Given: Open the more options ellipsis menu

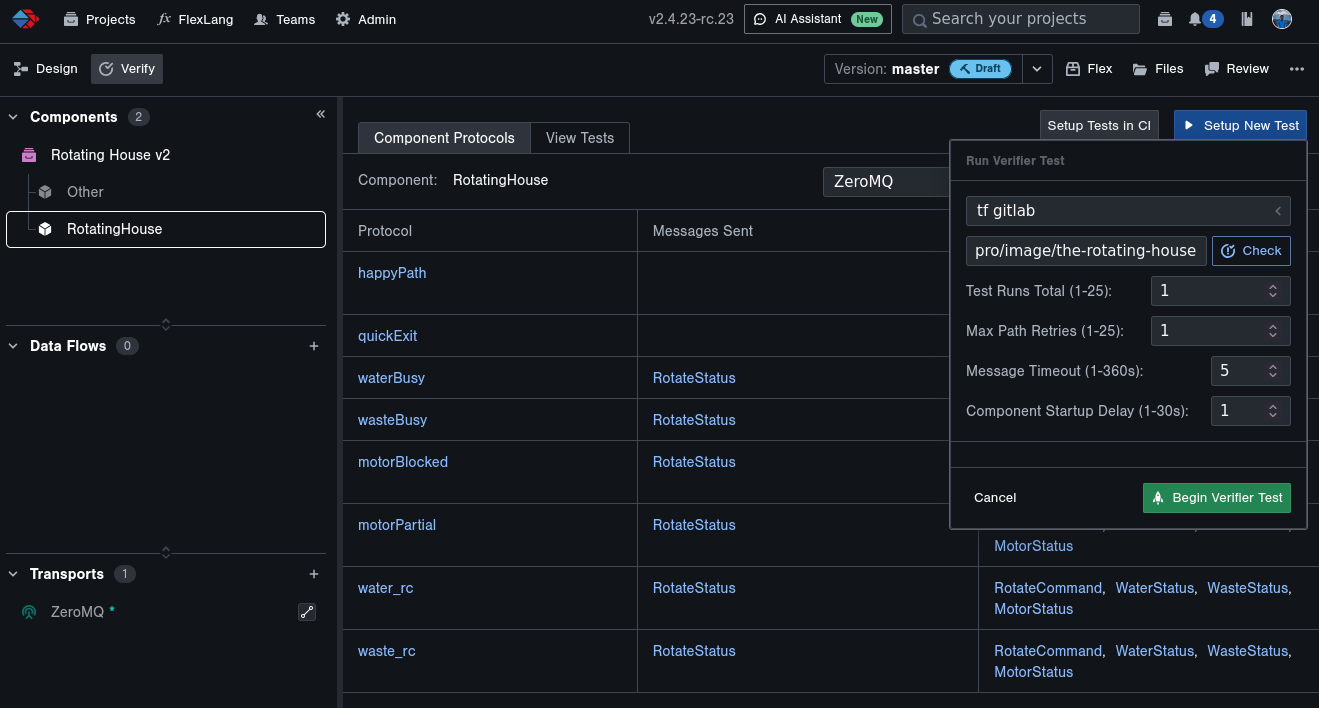Looking at the screenshot, I should (1297, 69).
